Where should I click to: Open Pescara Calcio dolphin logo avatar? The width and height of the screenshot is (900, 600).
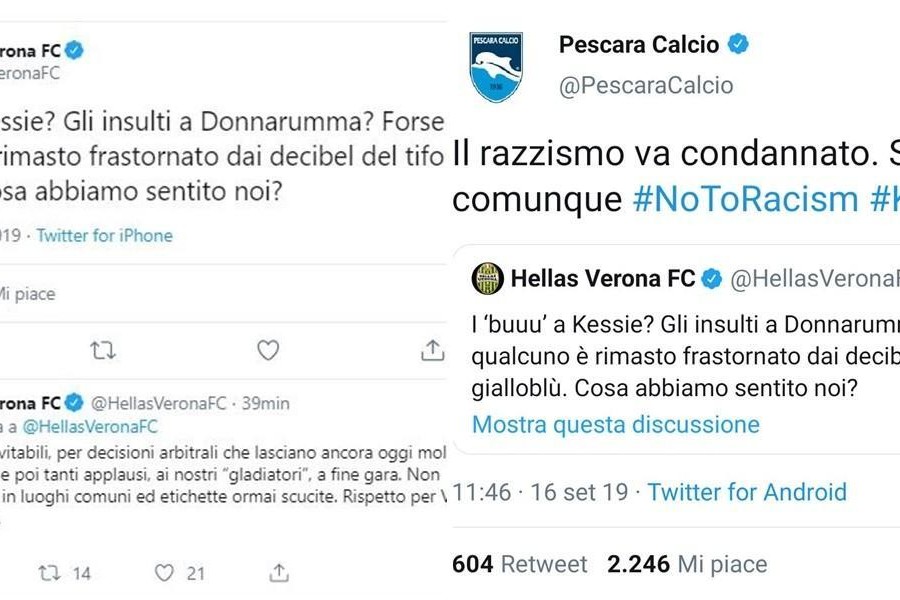click(x=496, y=67)
